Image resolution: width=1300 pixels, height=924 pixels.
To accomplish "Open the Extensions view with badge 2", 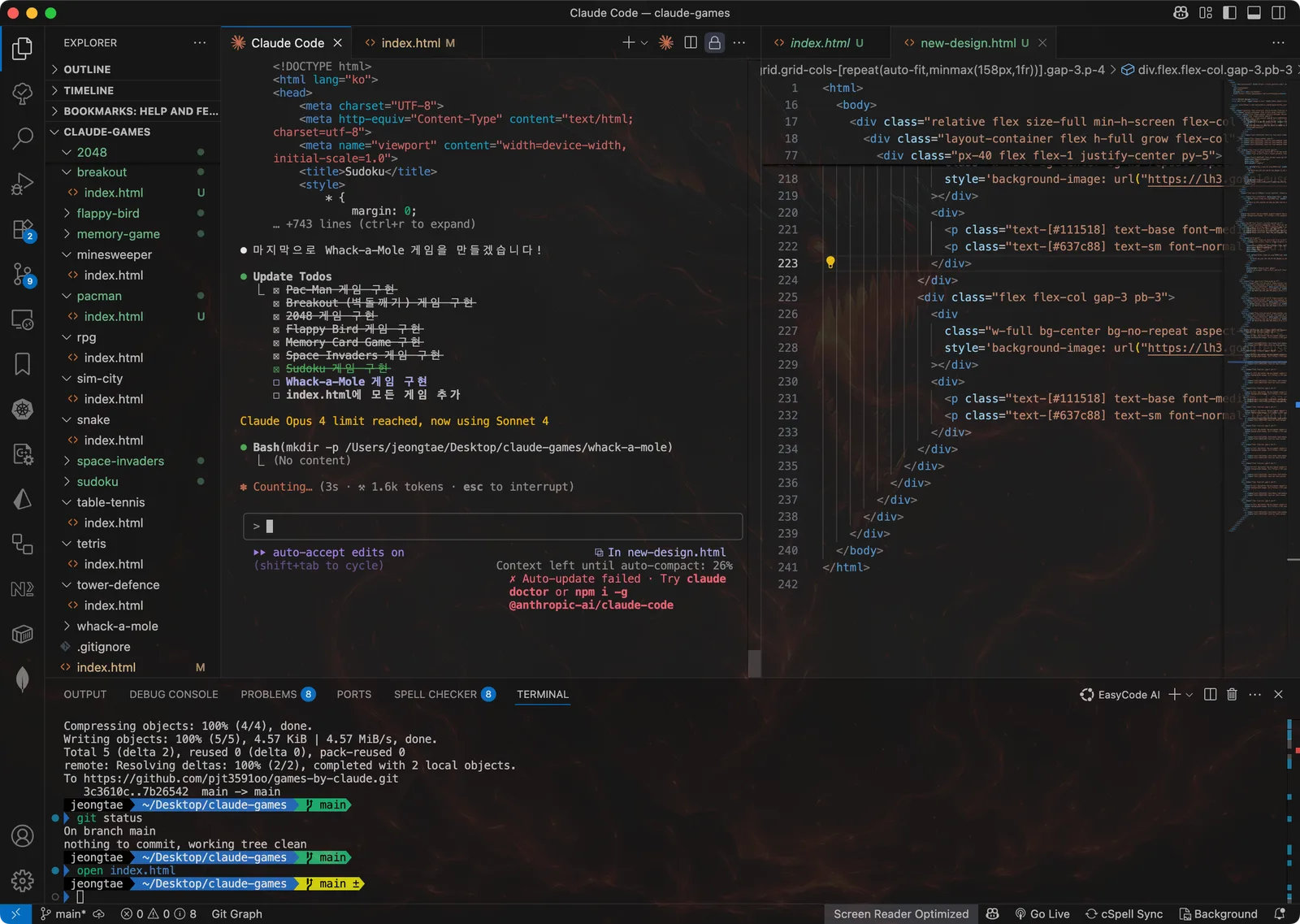I will click(x=23, y=230).
